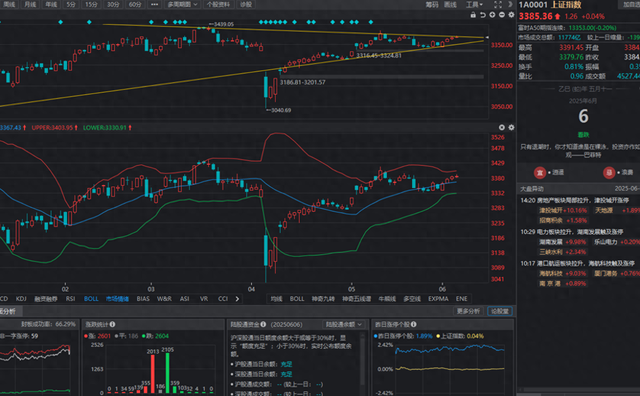Select the 融资融券 indicator

click(x=46, y=299)
